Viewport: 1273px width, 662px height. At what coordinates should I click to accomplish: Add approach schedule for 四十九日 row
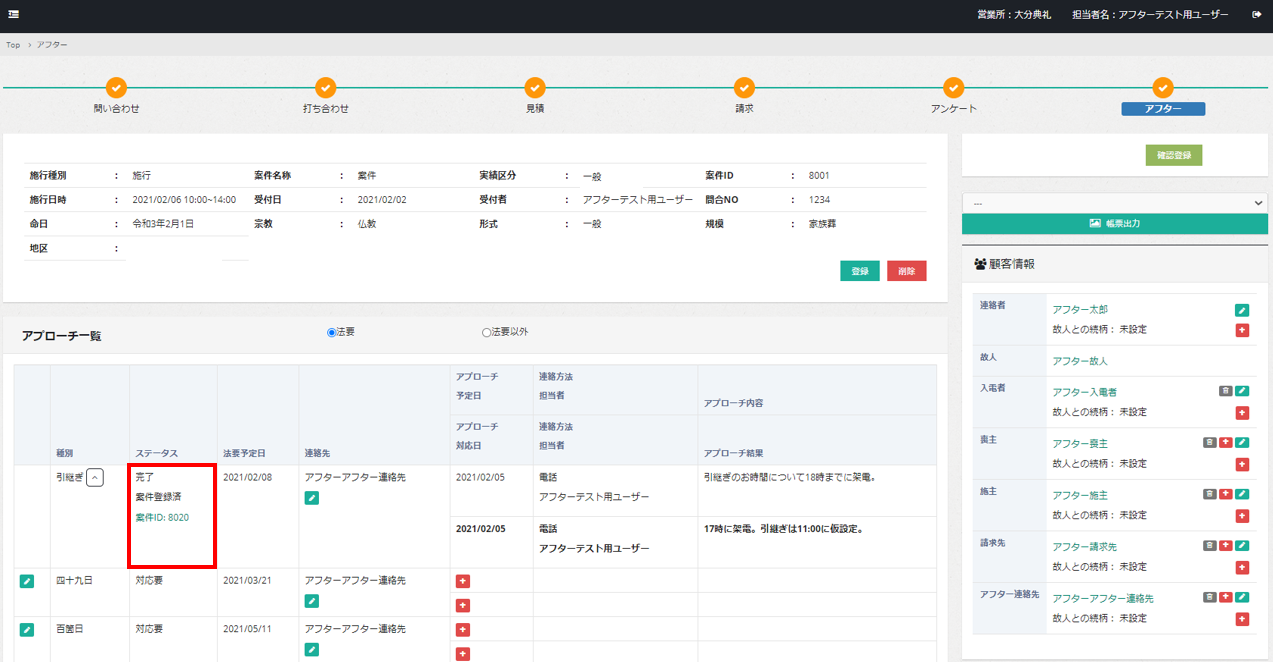[x=463, y=581]
